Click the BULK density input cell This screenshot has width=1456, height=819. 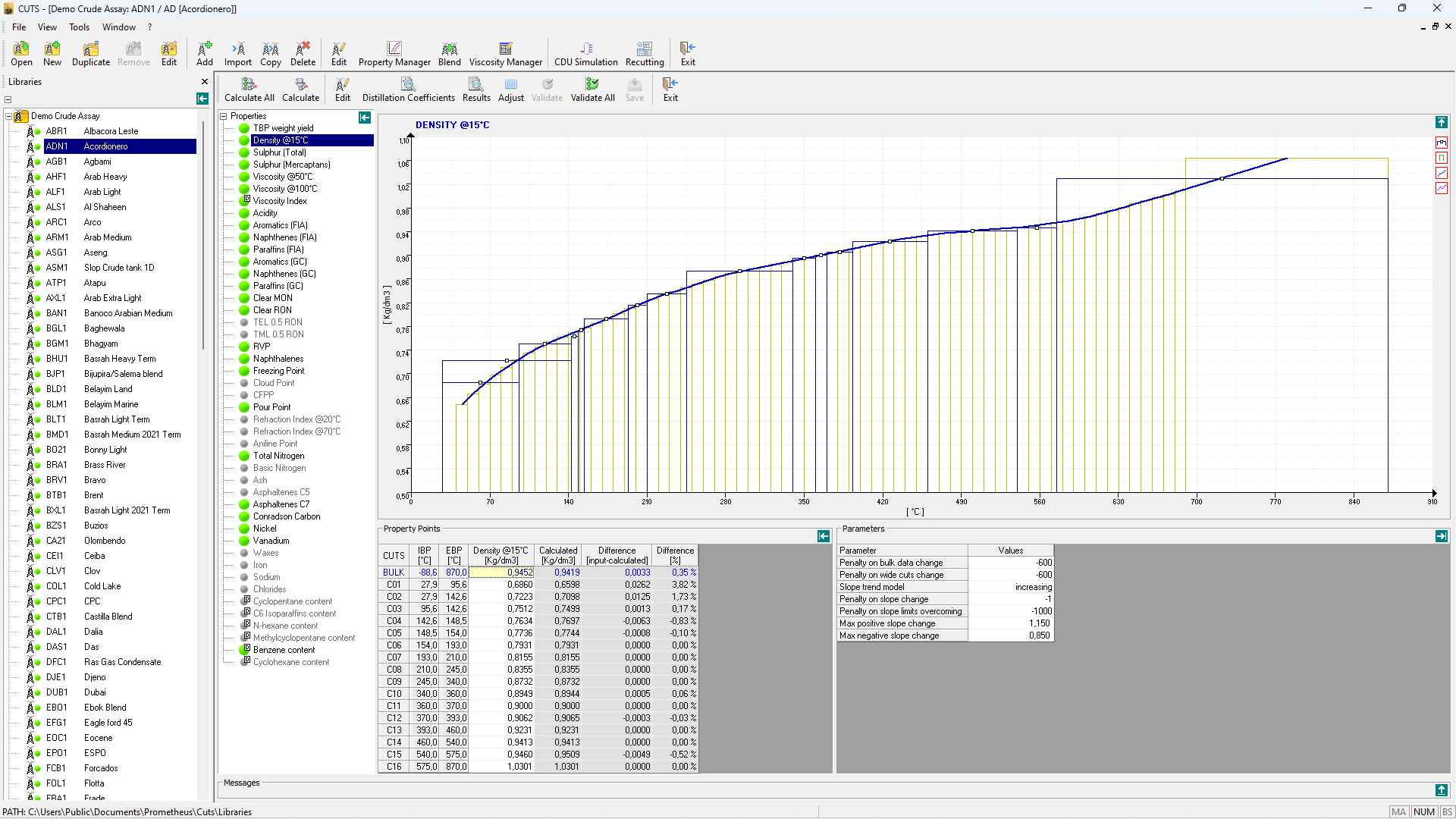click(x=500, y=573)
